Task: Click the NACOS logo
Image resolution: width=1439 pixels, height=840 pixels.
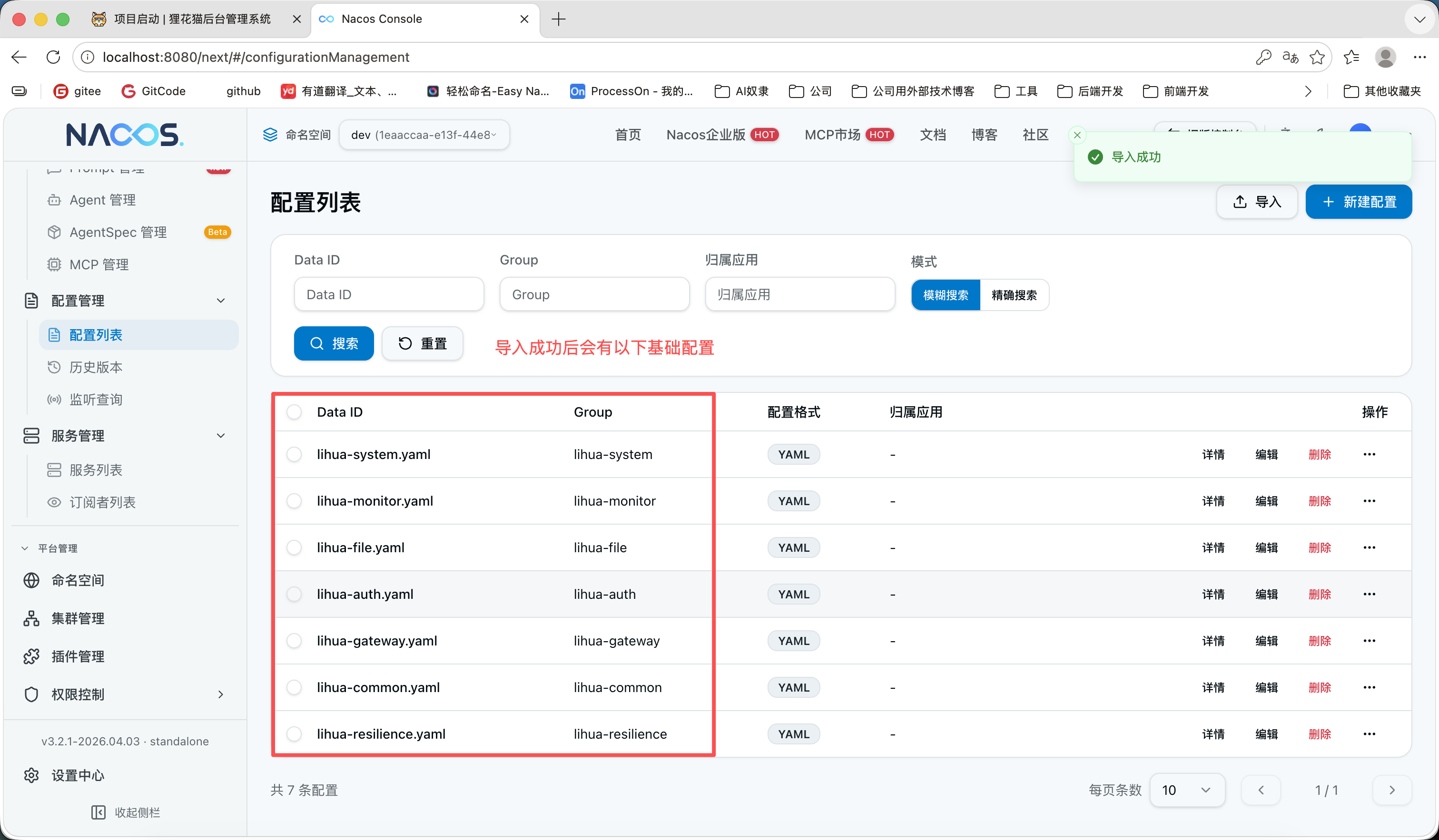Action: [x=125, y=135]
